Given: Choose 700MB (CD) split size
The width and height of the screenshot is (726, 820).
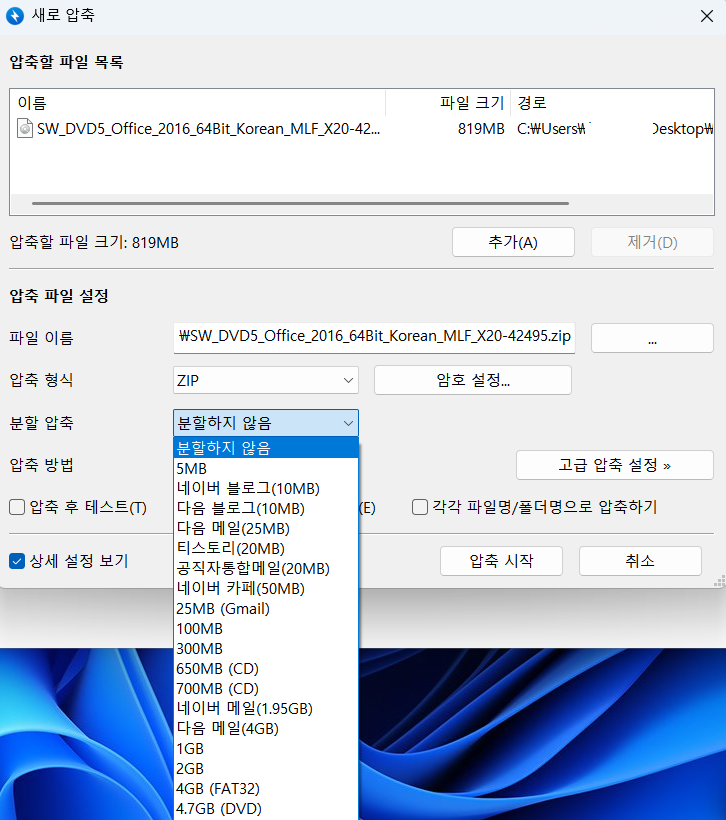Looking at the screenshot, I should (x=266, y=689).
